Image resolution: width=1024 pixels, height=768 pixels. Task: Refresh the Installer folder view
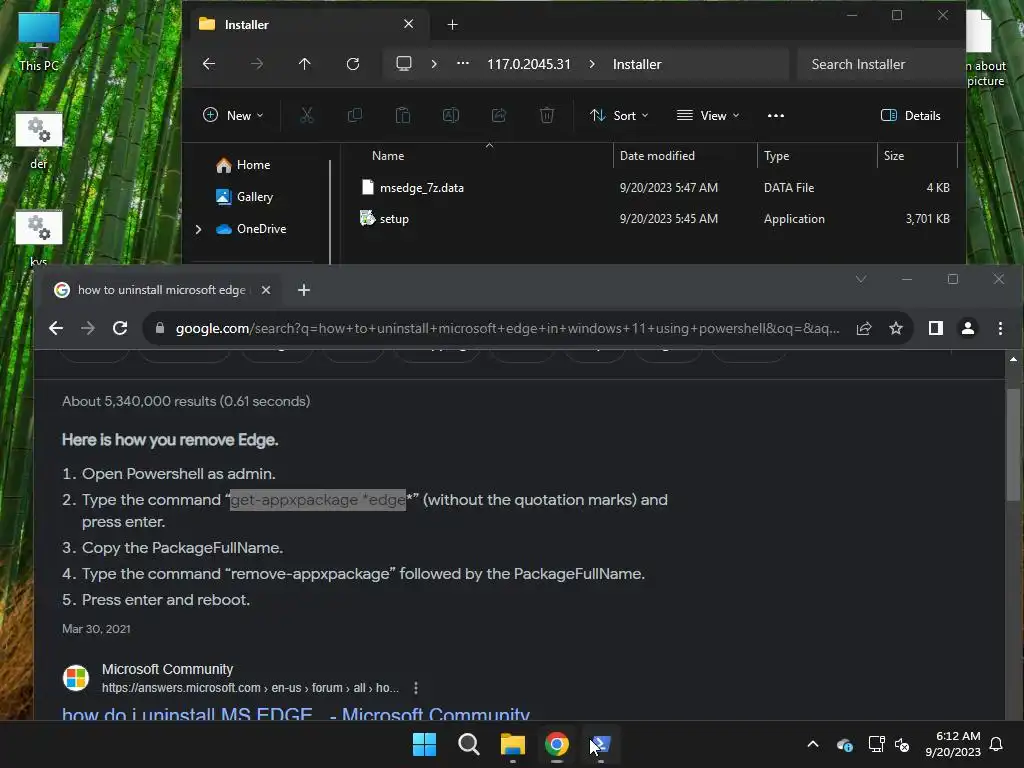(x=353, y=64)
